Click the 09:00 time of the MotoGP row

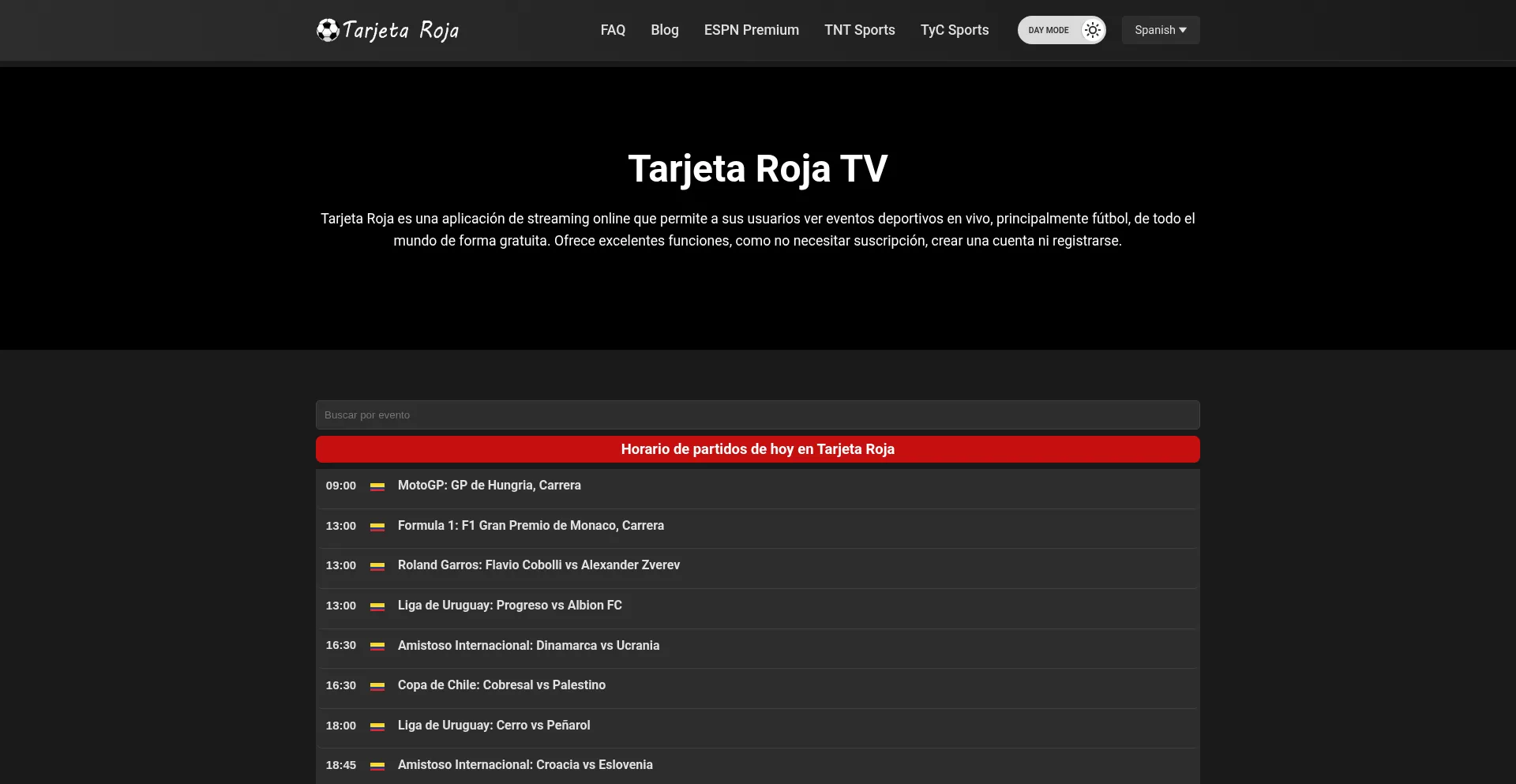point(341,486)
